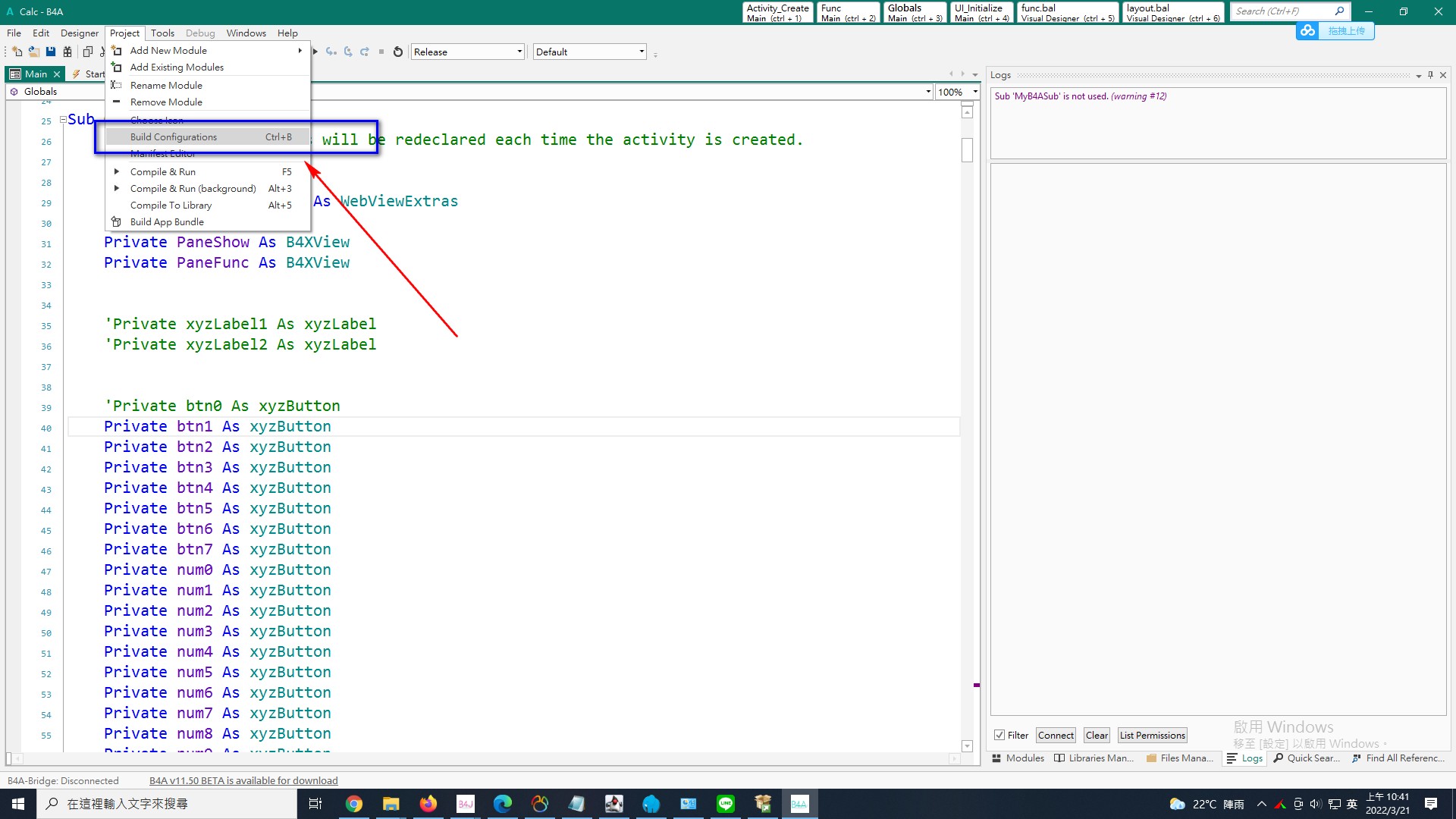
Task: Click the Save toolbar icon
Action: pyautogui.click(x=51, y=52)
